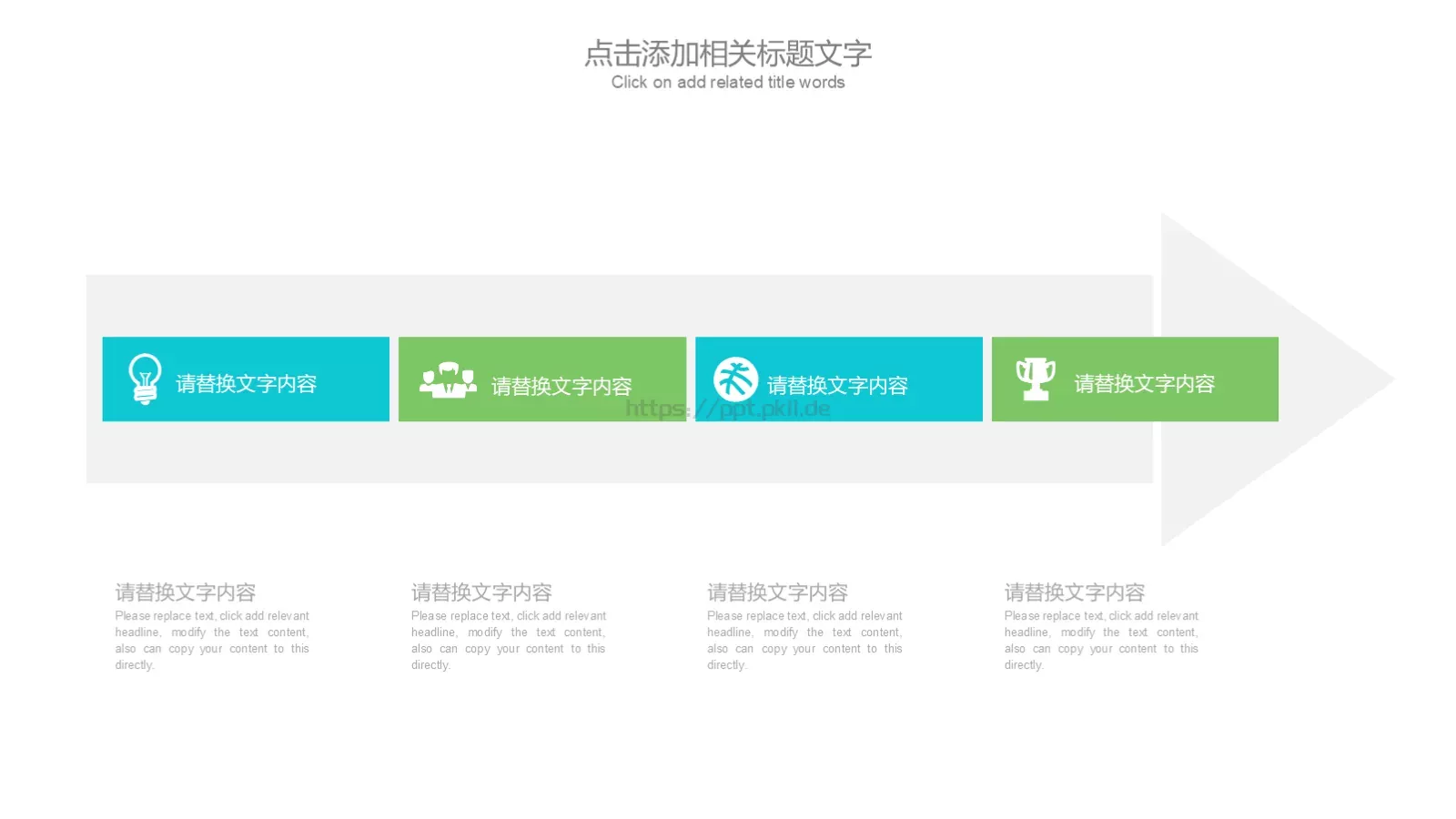Click the first column's English description paragraph
The image size is (1456, 819).
pos(211,640)
